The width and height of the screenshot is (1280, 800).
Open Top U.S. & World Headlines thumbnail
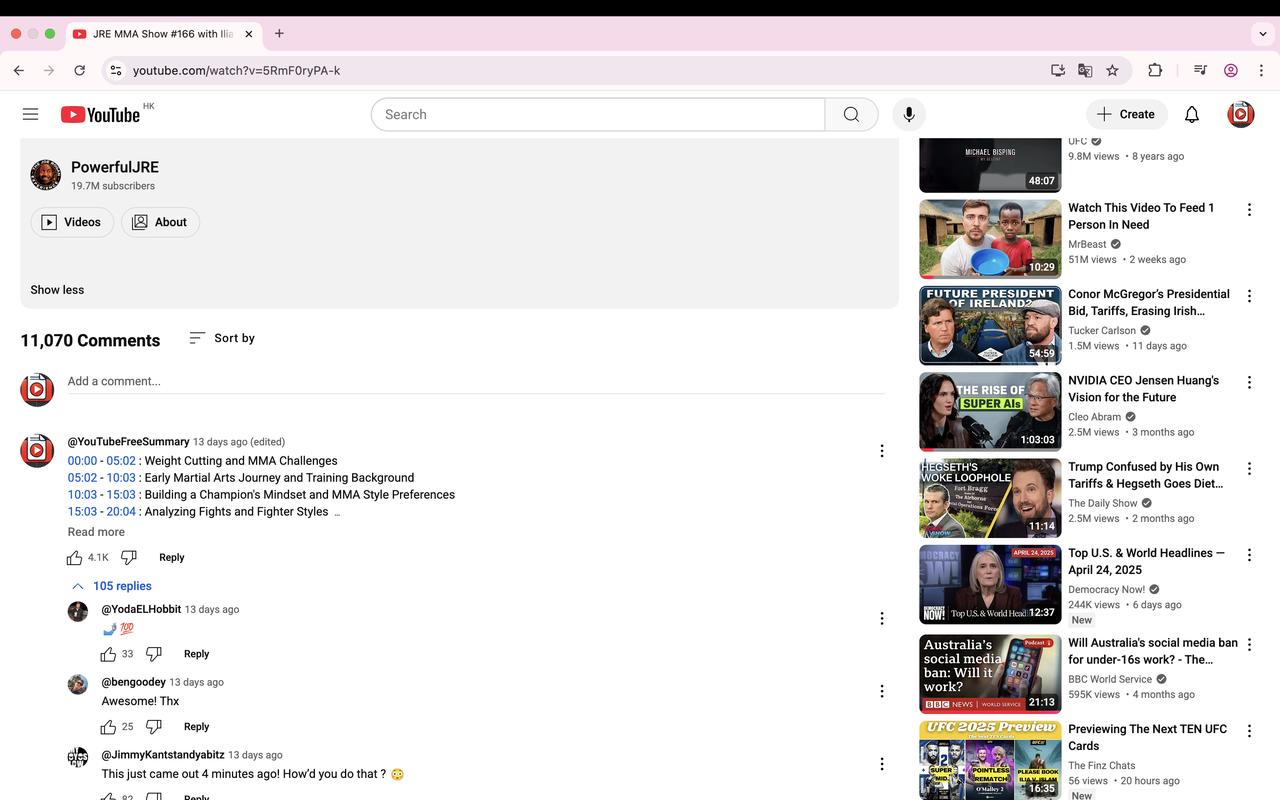pyautogui.click(x=990, y=584)
